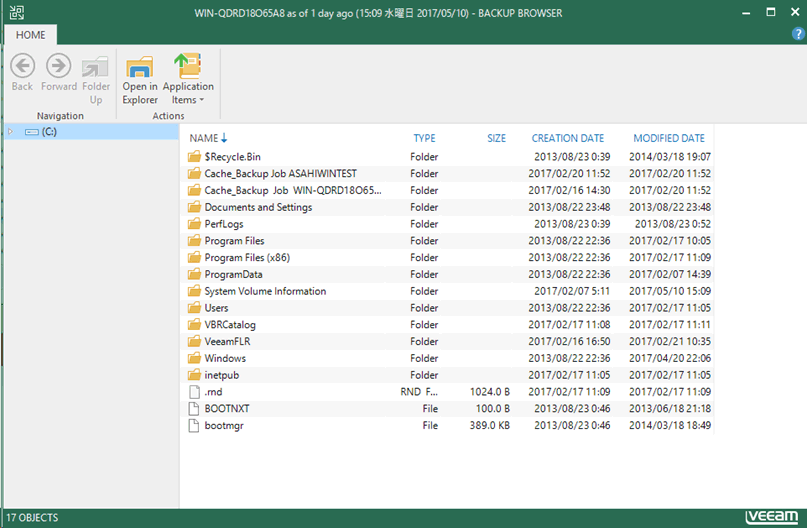Click the 1024.0 B size value
The height and width of the screenshot is (528, 807).
point(489,392)
